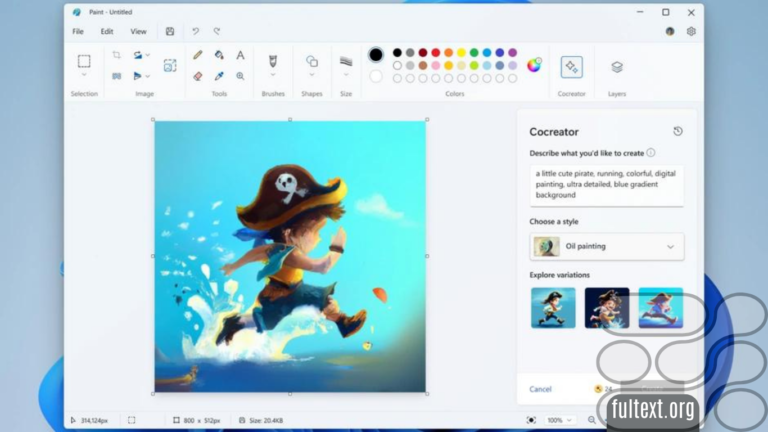This screenshot has width=768, height=432.
Task: Select the Eraser tool
Action: coord(198,76)
